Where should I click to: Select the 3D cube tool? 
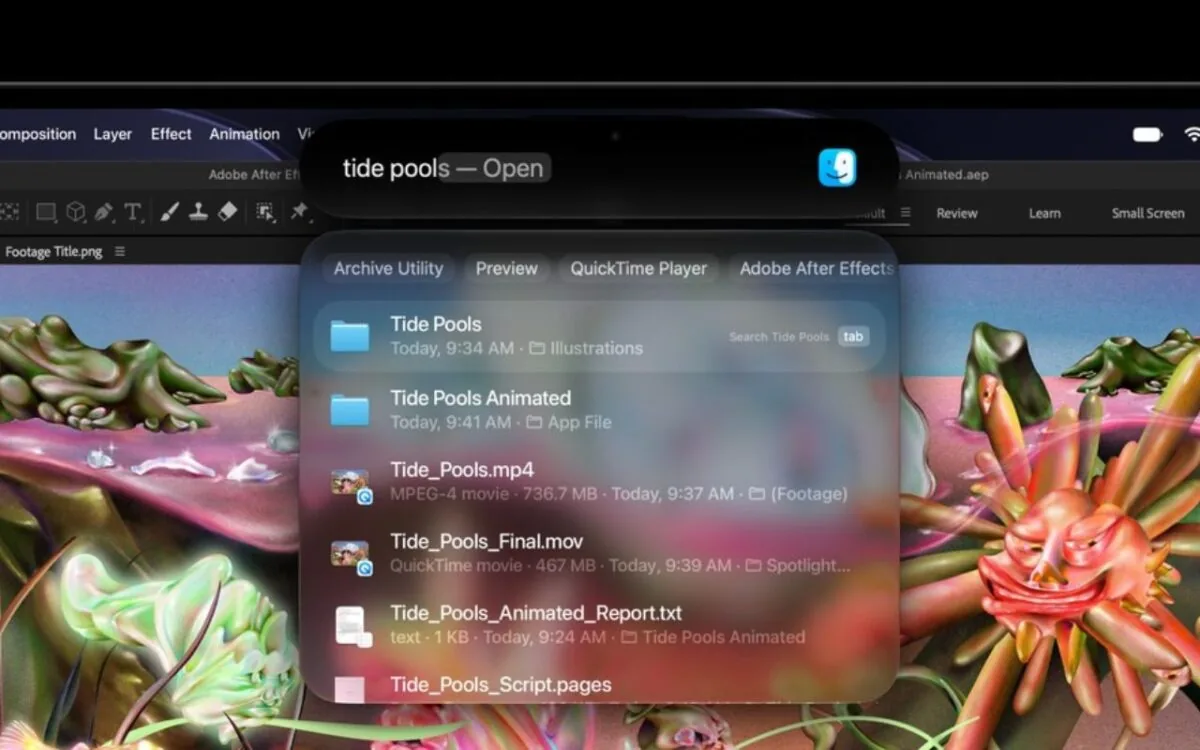click(76, 212)
